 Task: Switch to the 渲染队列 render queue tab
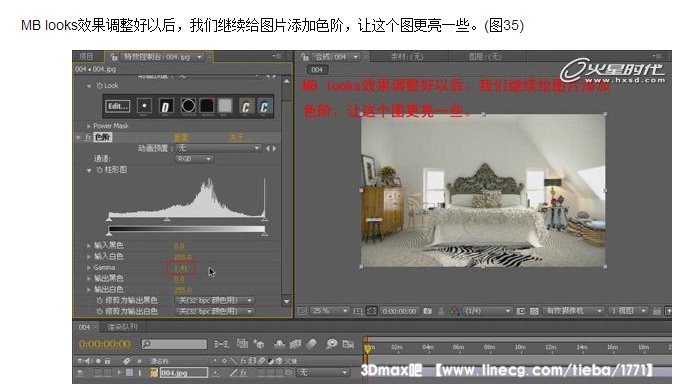pos(122,327)
